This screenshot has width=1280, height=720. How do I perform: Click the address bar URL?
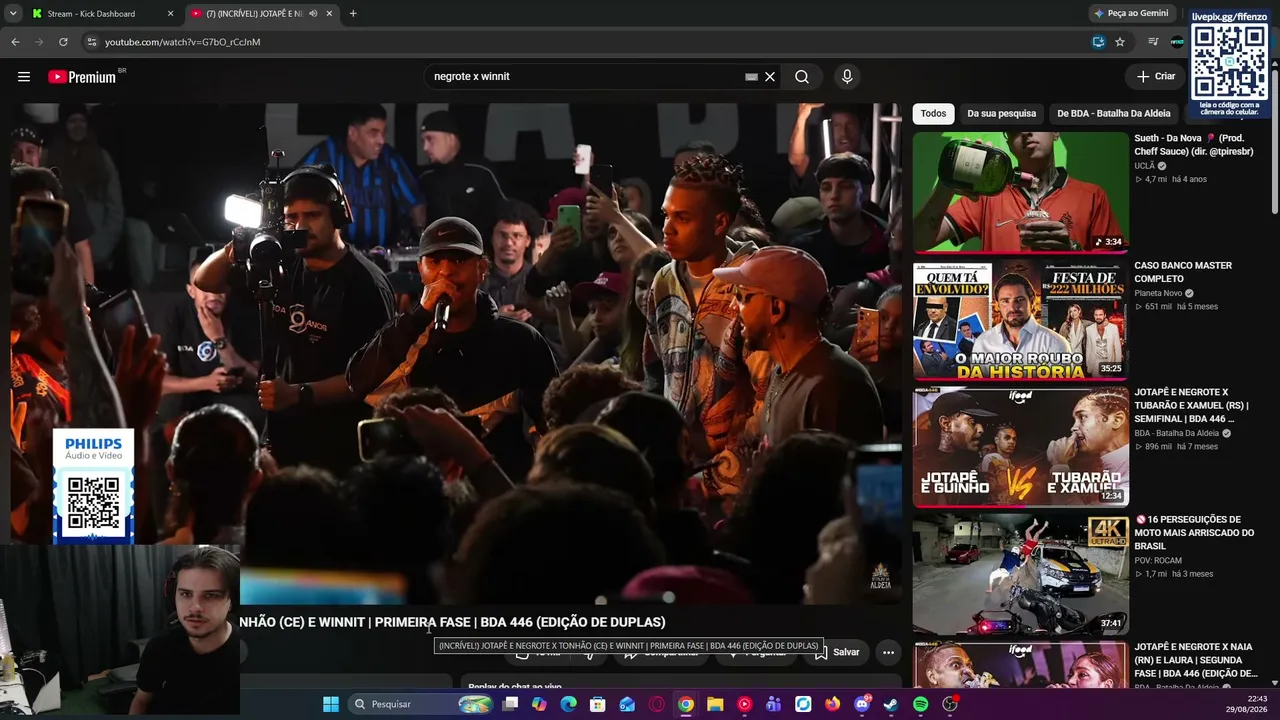(182, 42)
